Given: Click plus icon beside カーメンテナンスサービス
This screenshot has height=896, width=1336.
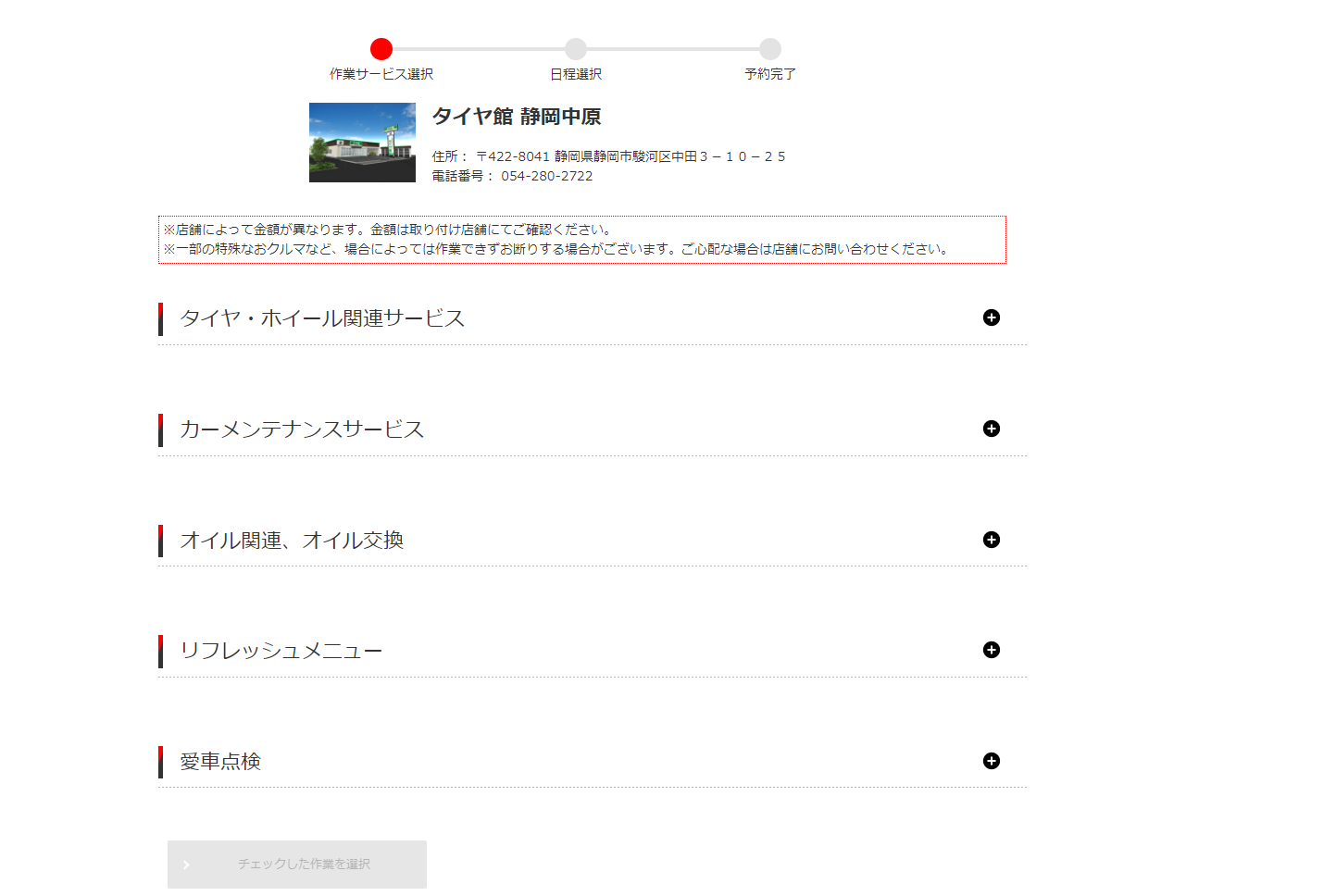Looking at the screenshot, I should [x=991, y=429].
